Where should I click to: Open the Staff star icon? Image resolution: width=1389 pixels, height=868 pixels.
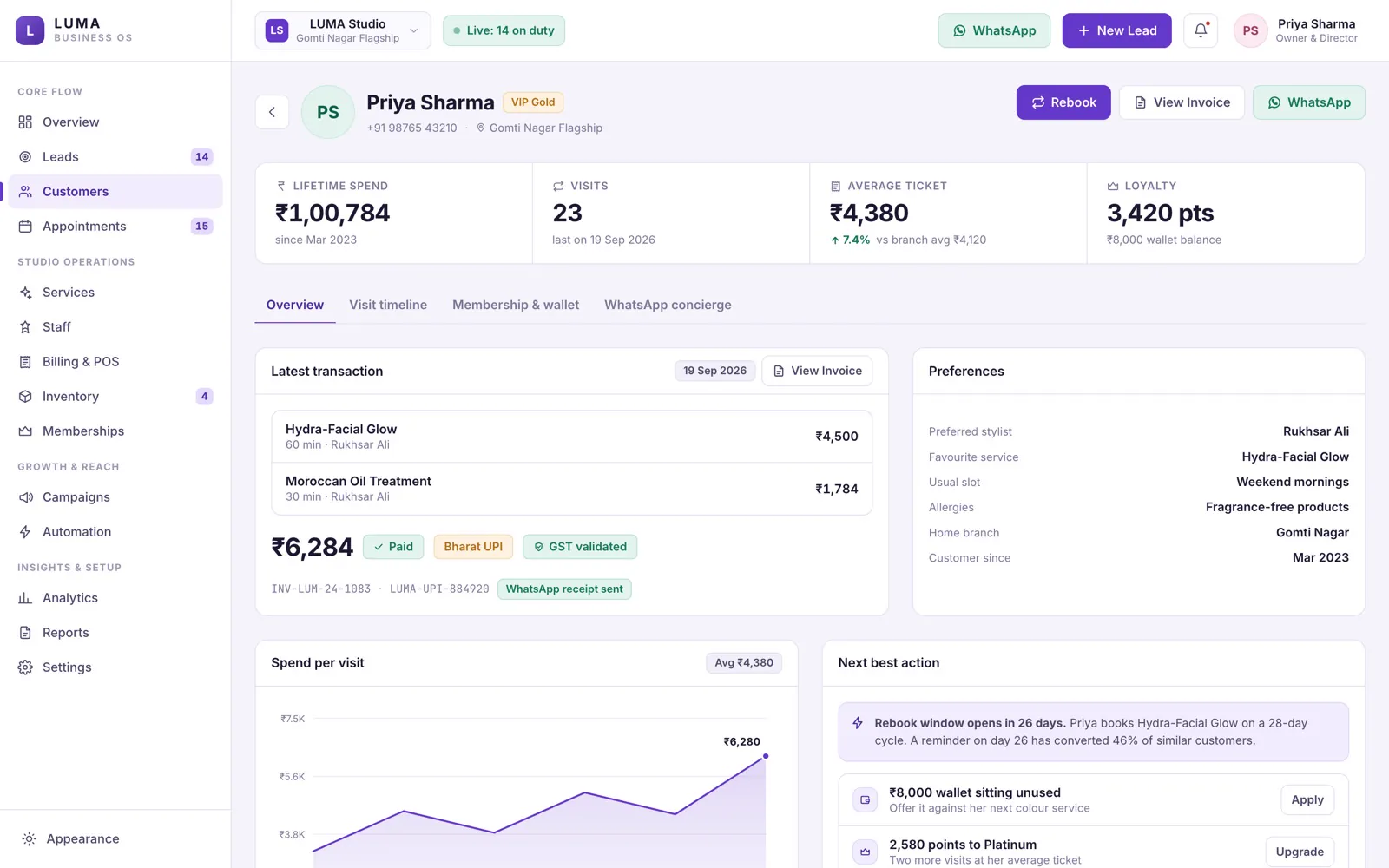(25, 327)
